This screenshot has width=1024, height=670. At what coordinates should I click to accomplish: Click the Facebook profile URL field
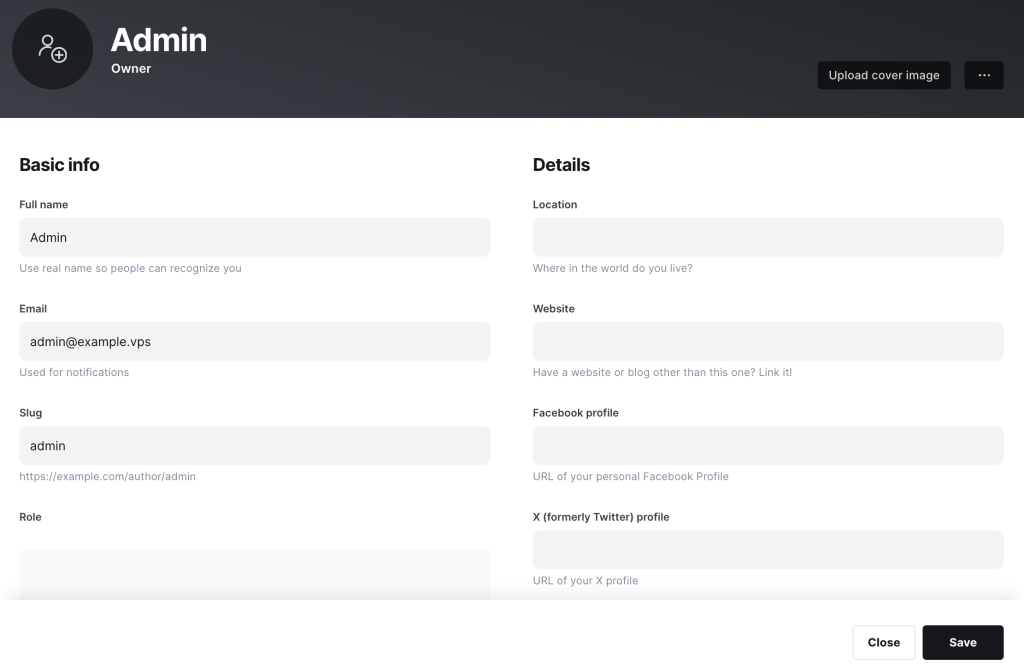tap(767, 445)
